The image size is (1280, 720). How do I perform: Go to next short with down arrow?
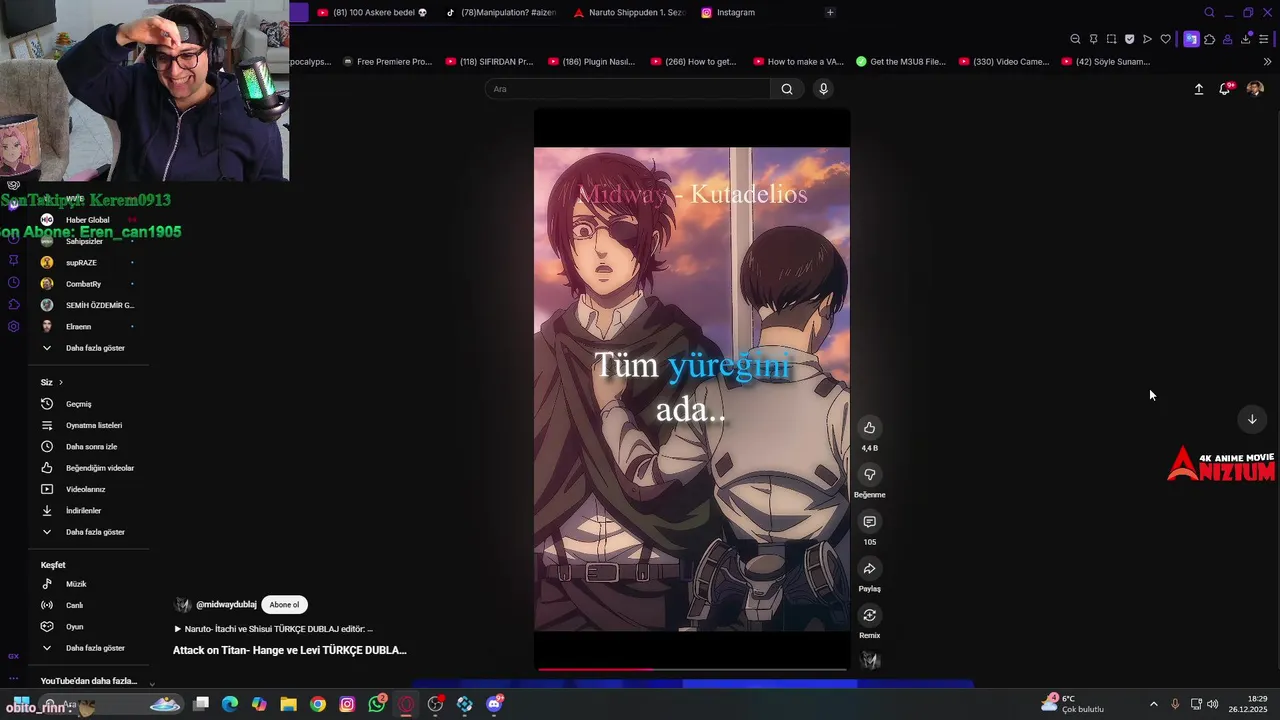point(1252,419)
